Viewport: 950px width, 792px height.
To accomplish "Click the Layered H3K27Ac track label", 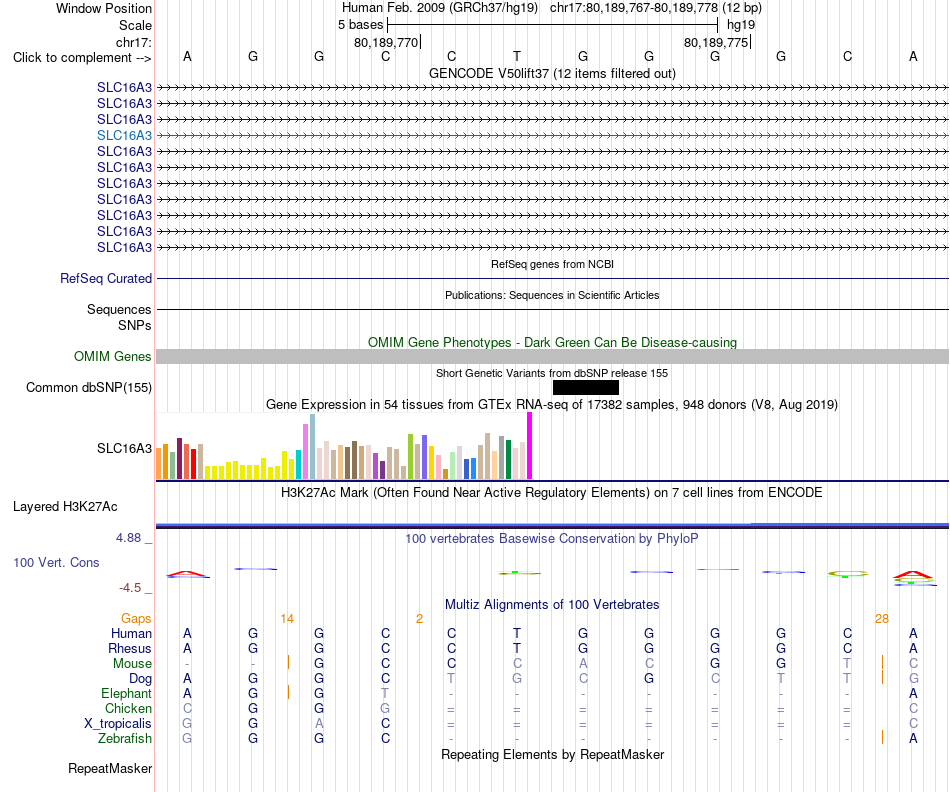I will [65, 507].
